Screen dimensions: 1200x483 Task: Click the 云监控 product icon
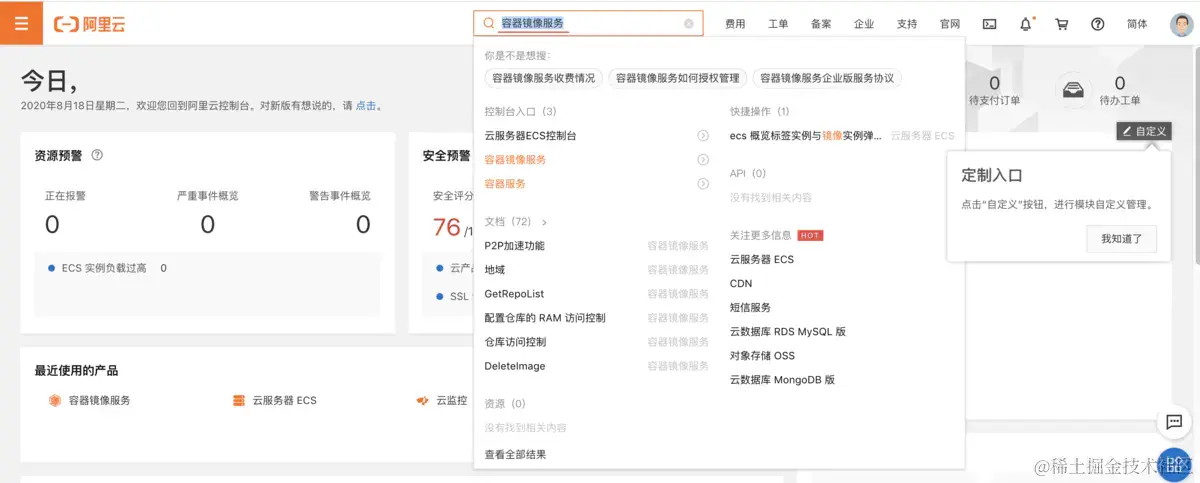[423, 400]
